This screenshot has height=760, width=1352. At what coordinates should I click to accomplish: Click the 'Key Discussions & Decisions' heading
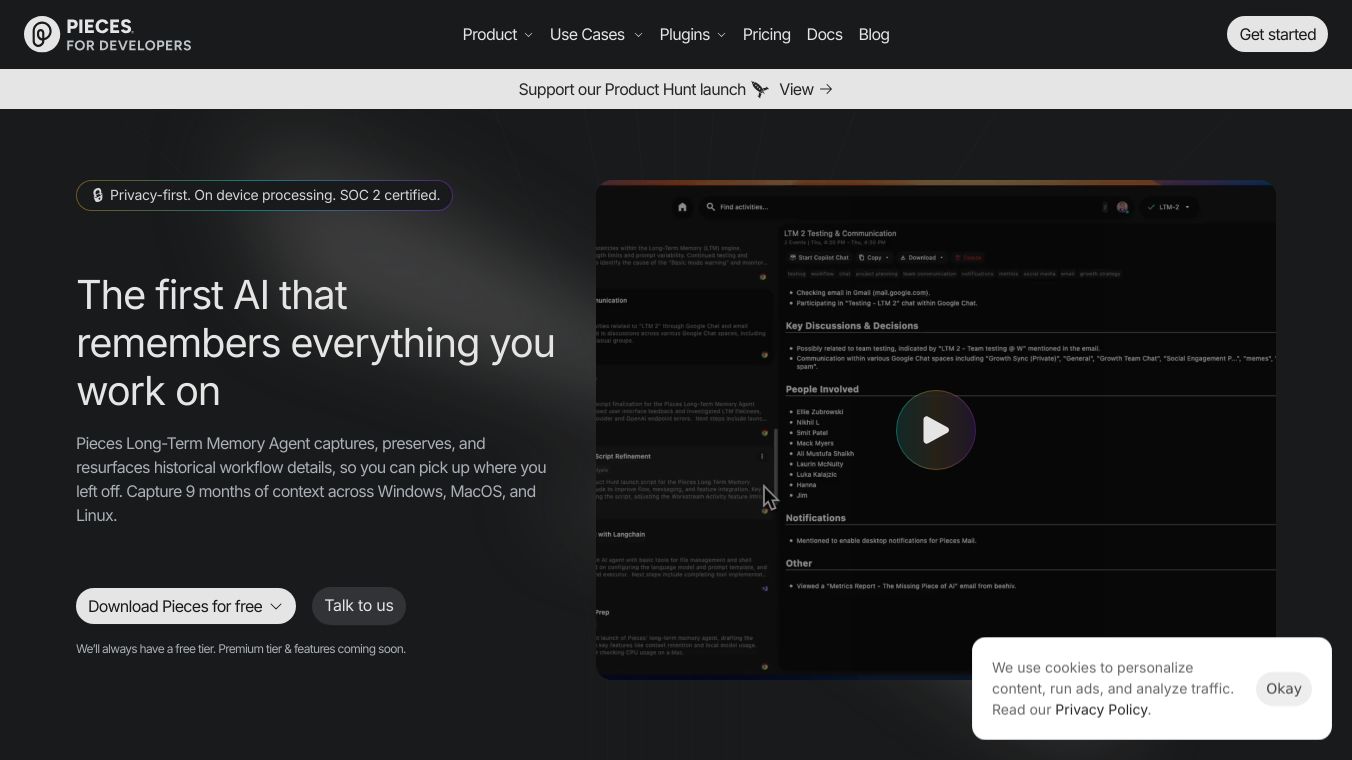pos(851,326)
